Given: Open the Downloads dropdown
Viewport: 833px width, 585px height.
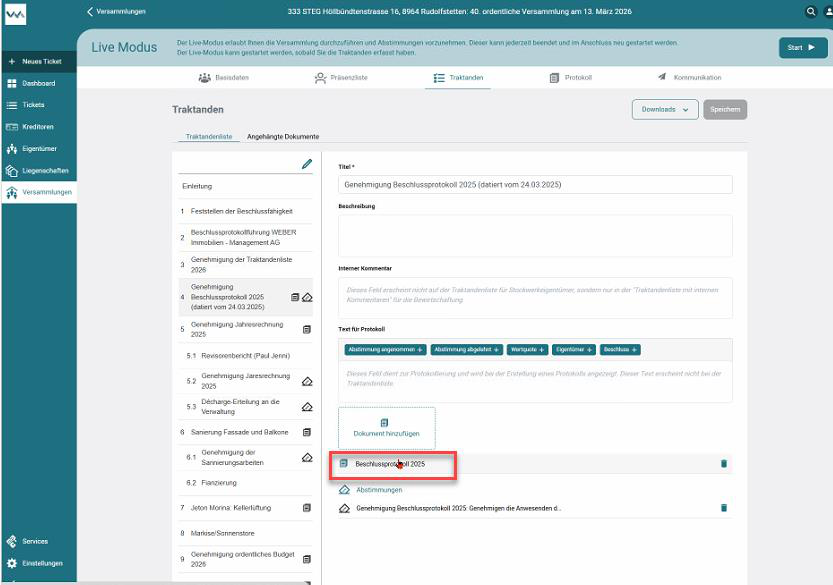Looking at the screenshot, I should click(665, 109).
